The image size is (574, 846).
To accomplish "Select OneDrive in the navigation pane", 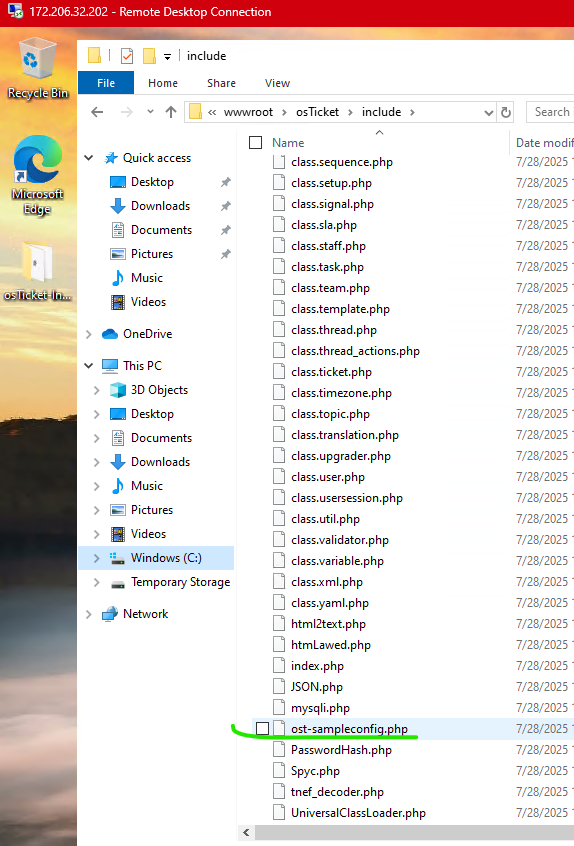I will click(147, 334).
